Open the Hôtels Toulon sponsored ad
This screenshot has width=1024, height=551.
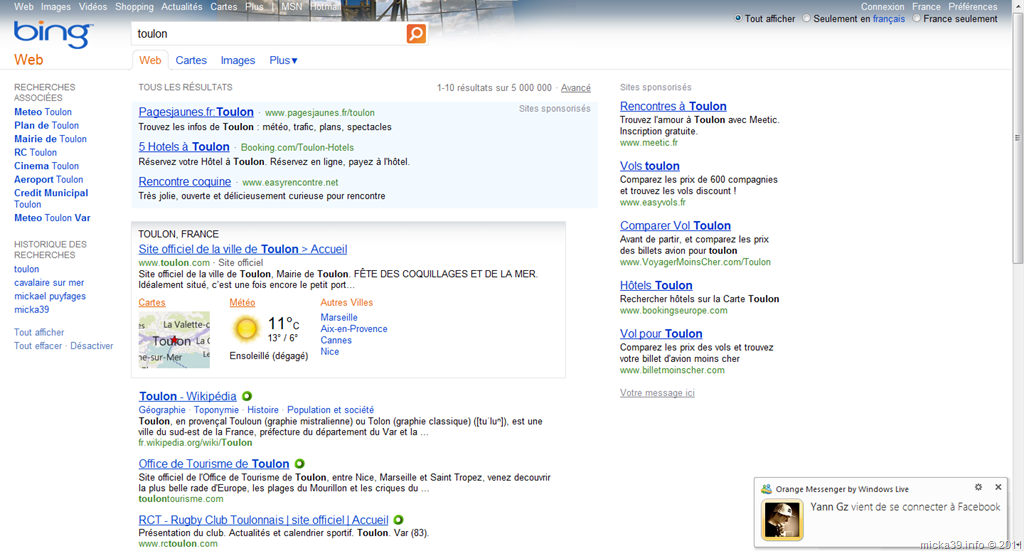(x=656, y=285)
